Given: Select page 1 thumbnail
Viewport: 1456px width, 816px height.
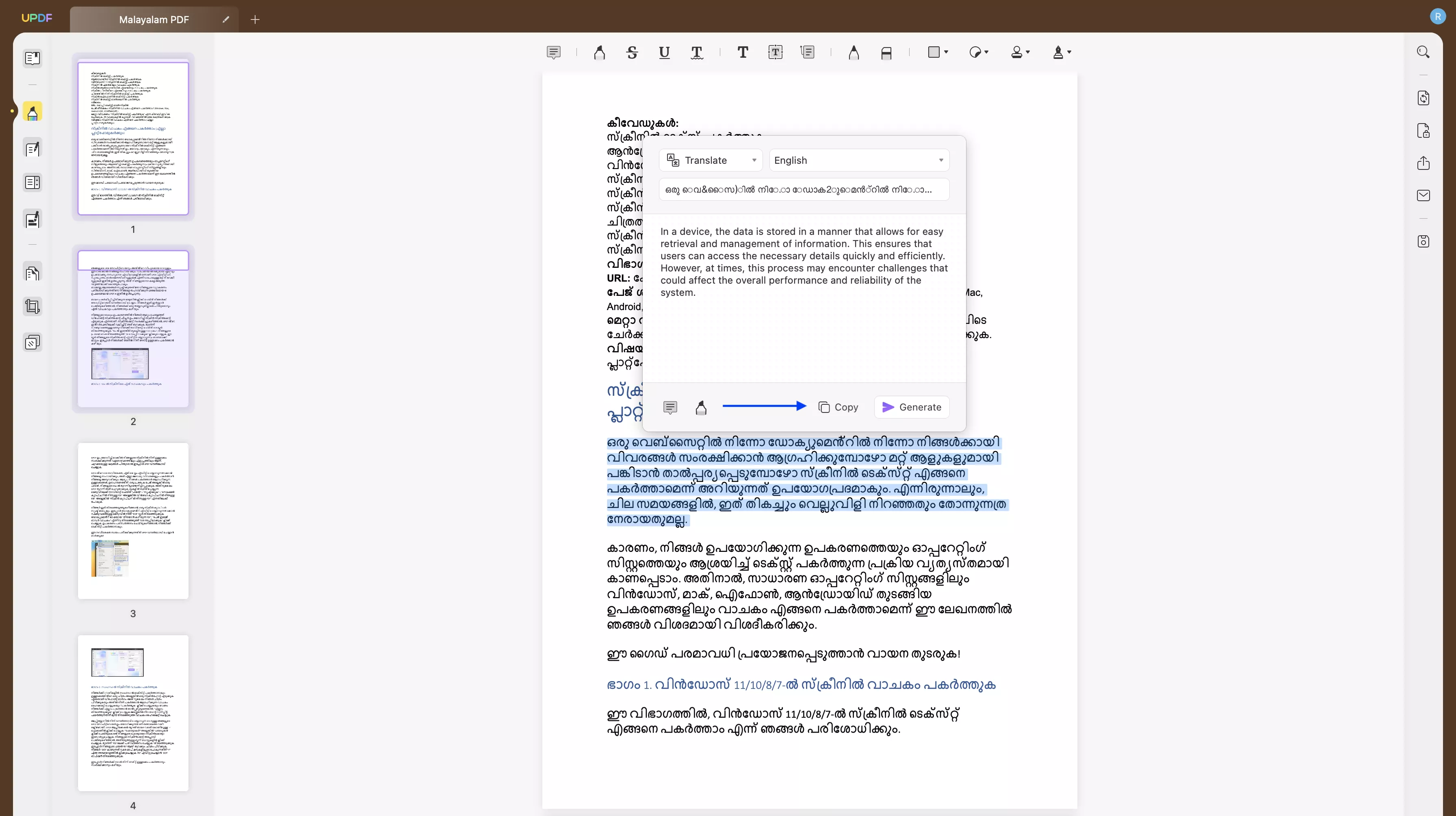Looking at the screenshot, I should (x=133, y=138).
